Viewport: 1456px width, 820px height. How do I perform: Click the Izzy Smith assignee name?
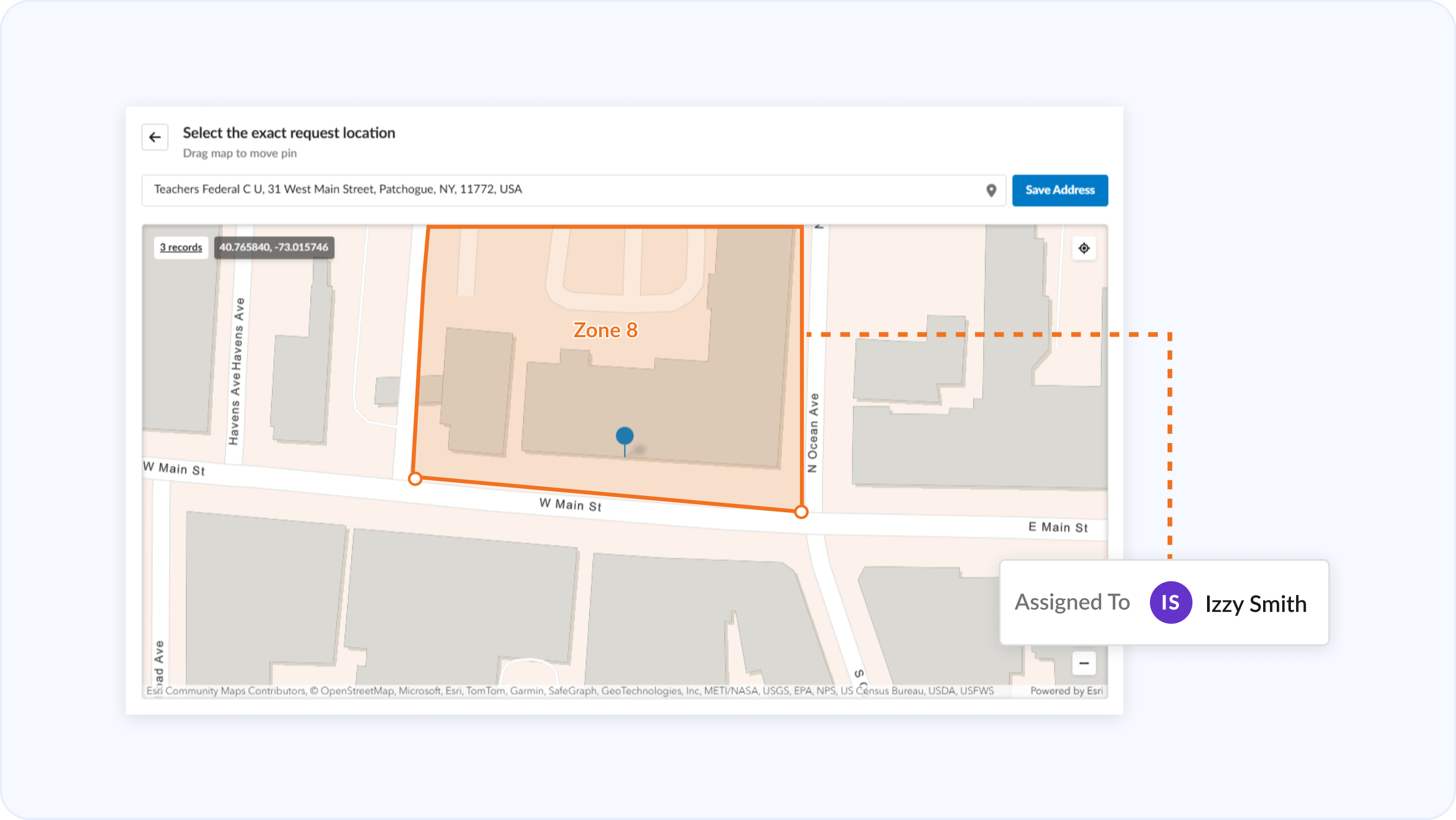pyautogui.click(x=1255, y=604)
